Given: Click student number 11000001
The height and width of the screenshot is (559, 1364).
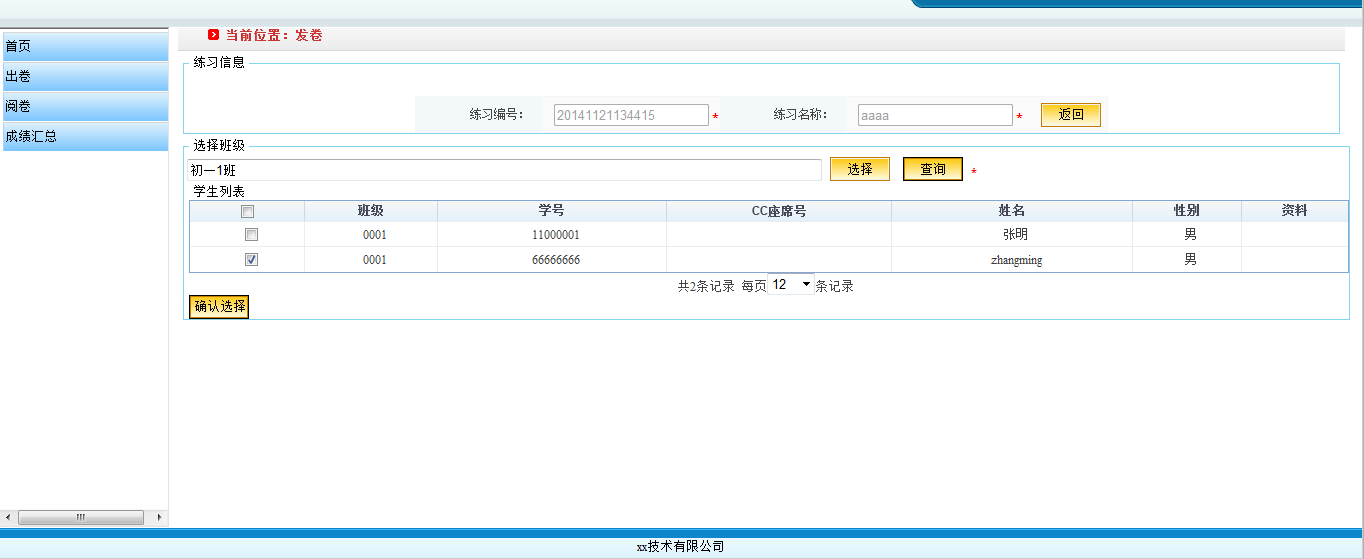Looking at the screenshot, I should tap(556, 235).
